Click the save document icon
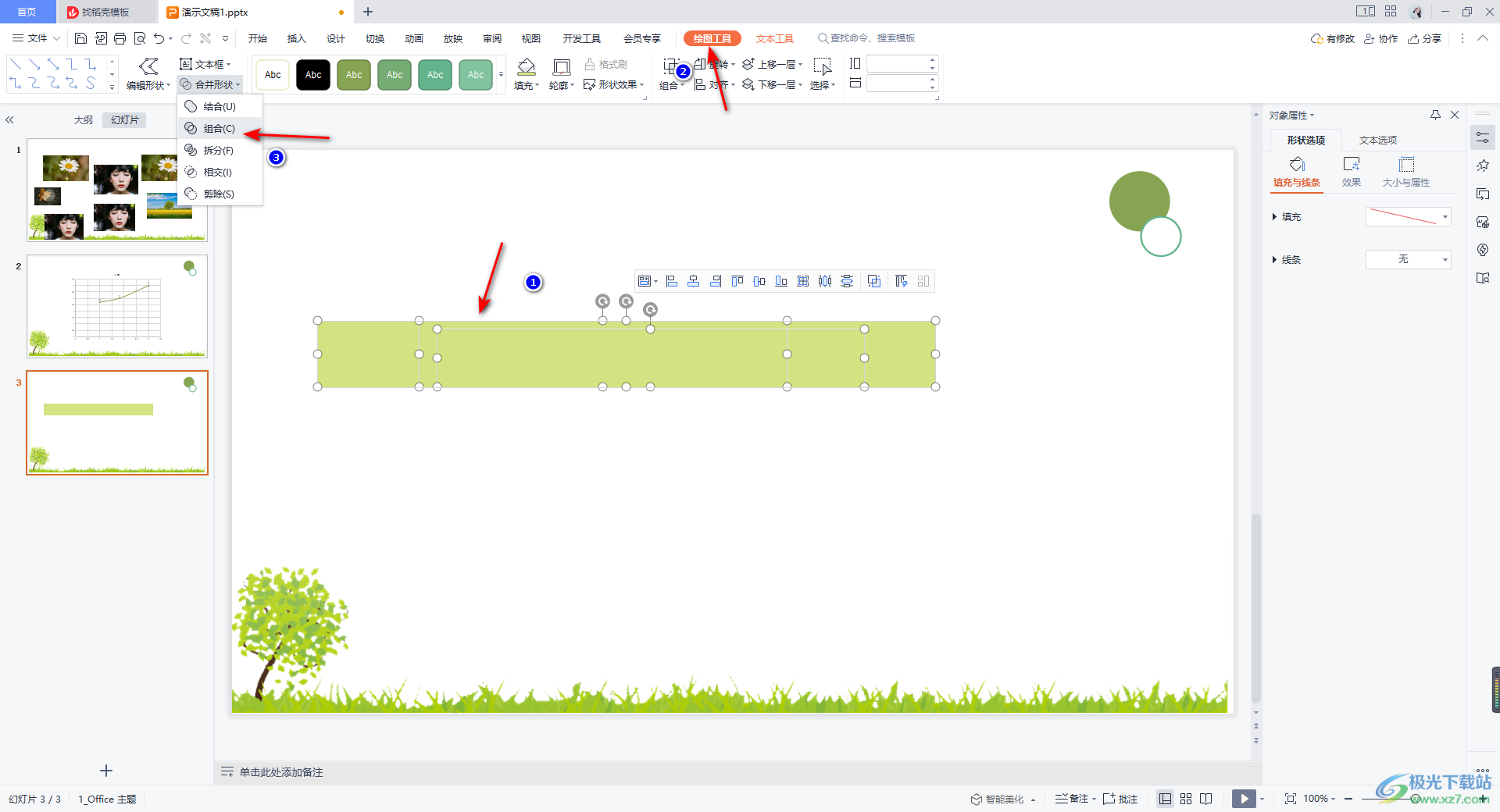 [x=80, y=38]
